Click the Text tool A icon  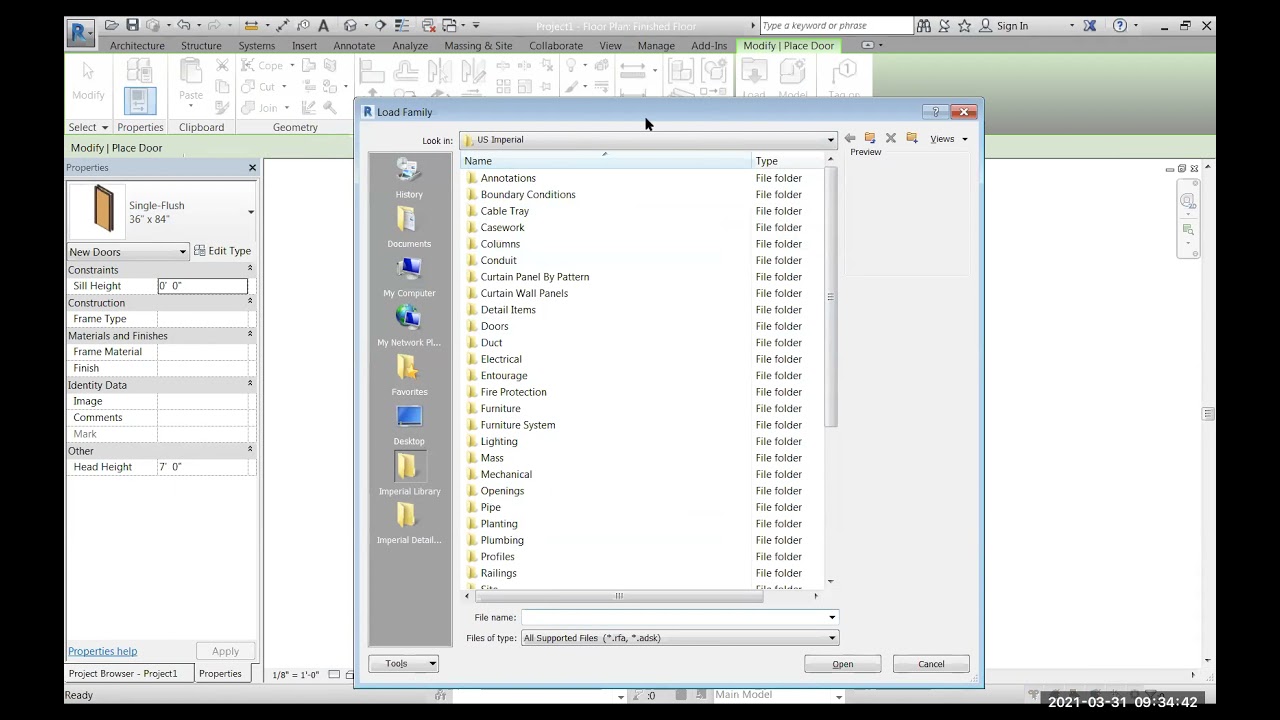click(x=323, y=25)
